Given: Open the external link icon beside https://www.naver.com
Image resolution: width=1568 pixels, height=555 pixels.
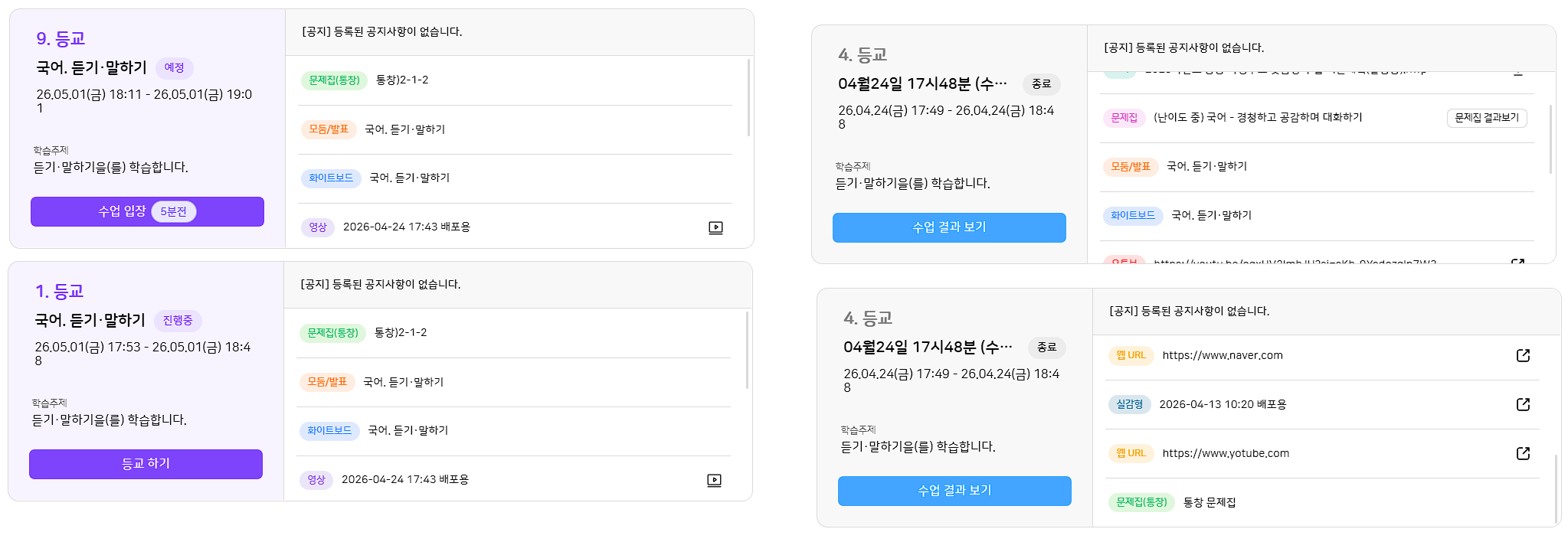Looking at the screenshot, I should click(x=1523, y=355).
